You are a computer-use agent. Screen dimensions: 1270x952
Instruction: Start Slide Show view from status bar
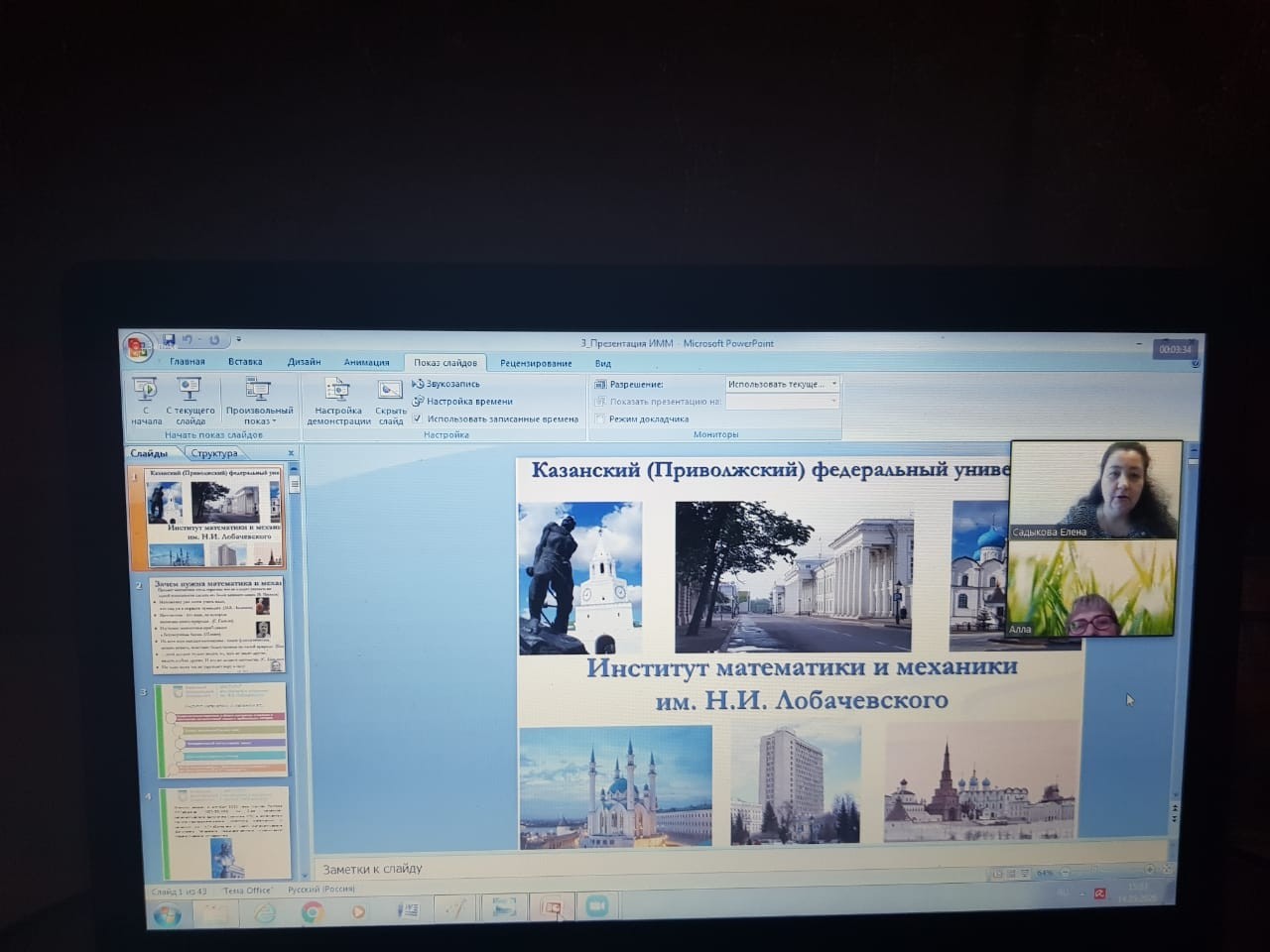click(1023, 874)
